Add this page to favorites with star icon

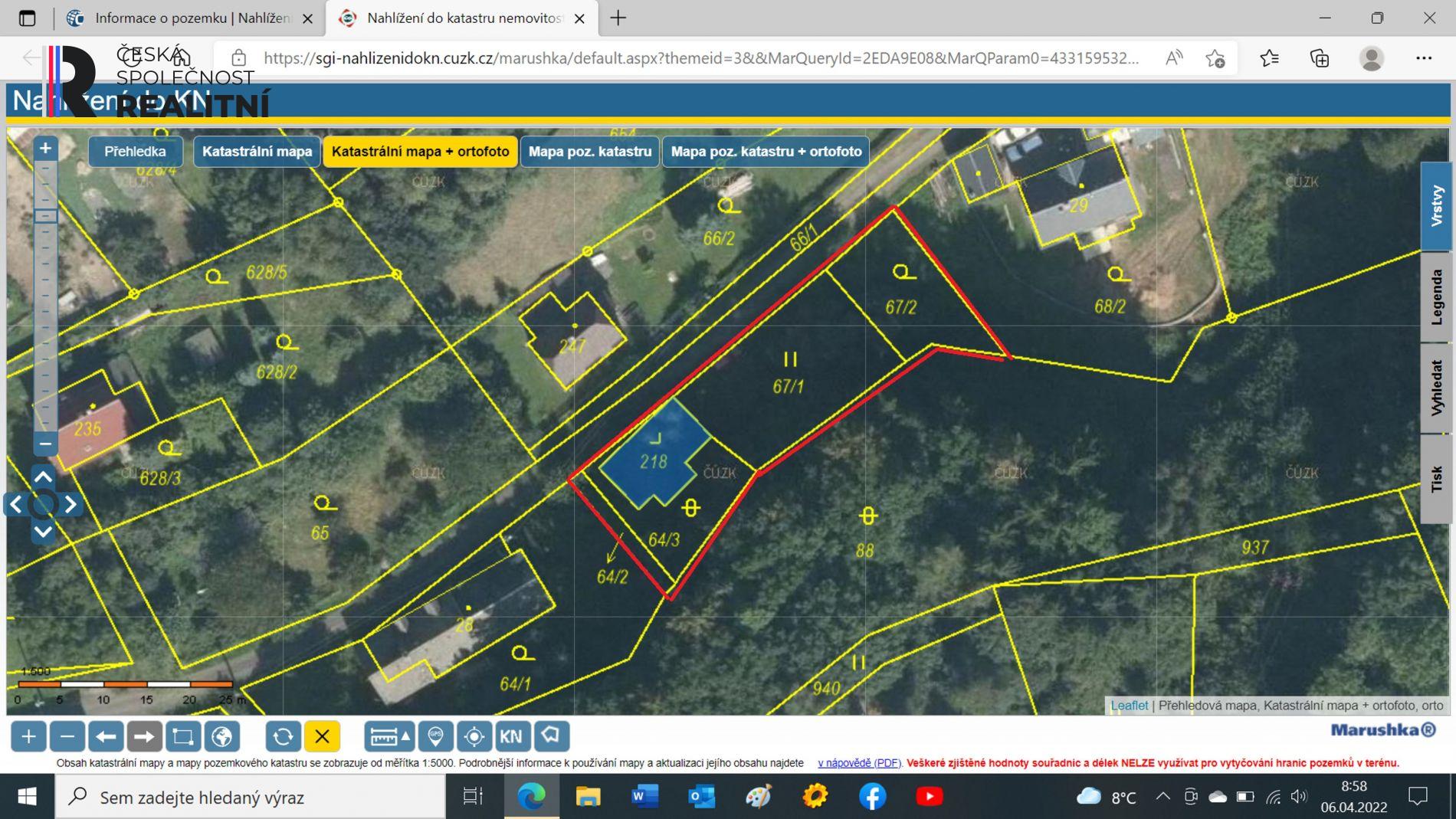click(1215, 58)
